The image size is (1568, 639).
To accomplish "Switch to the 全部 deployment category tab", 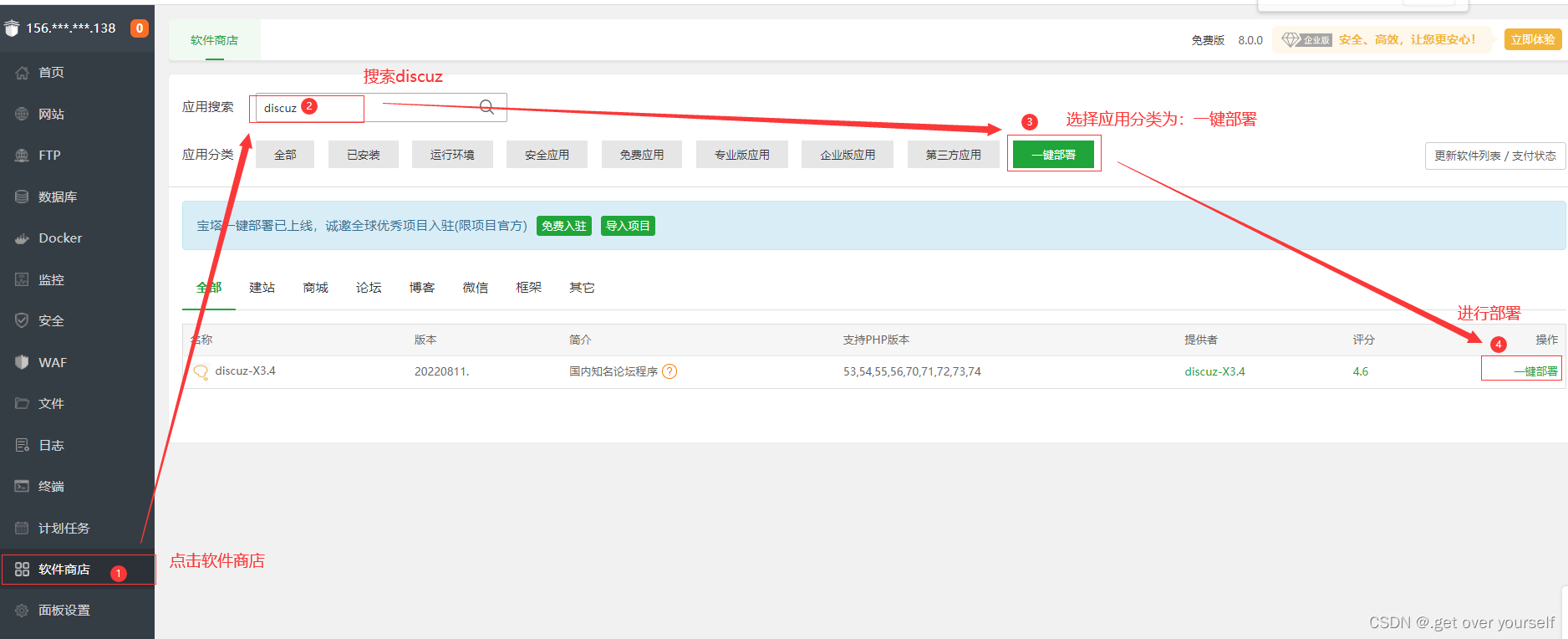I will [x=209, y=288].
